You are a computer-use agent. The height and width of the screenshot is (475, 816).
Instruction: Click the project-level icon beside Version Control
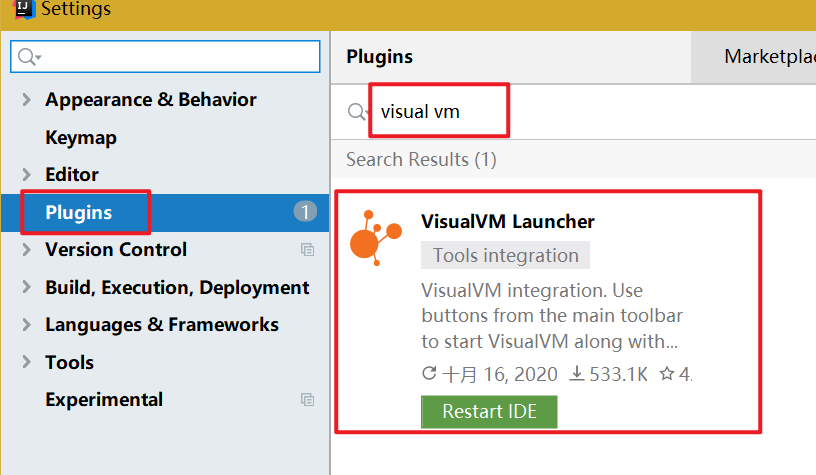[308, 250]
